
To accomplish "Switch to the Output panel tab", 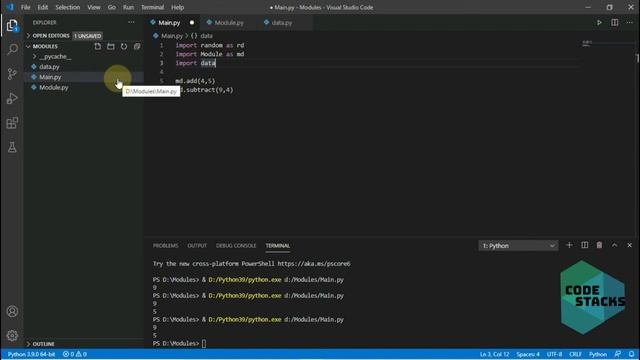I will [197, 246].
